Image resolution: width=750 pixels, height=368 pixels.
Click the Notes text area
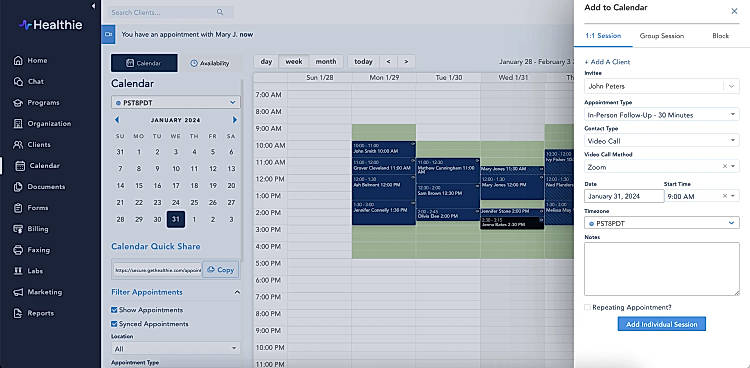pyautogui.click(x=662, y=269)
